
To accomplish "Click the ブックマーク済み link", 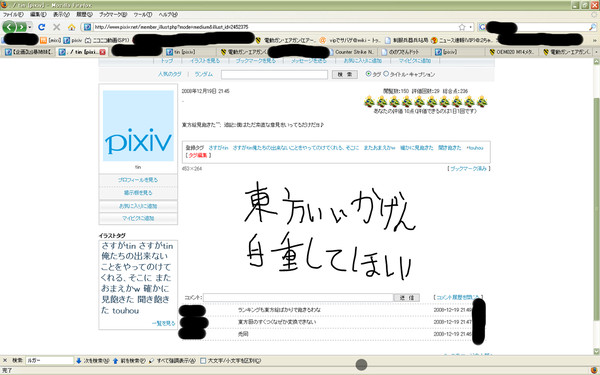I will coord(469,168).
